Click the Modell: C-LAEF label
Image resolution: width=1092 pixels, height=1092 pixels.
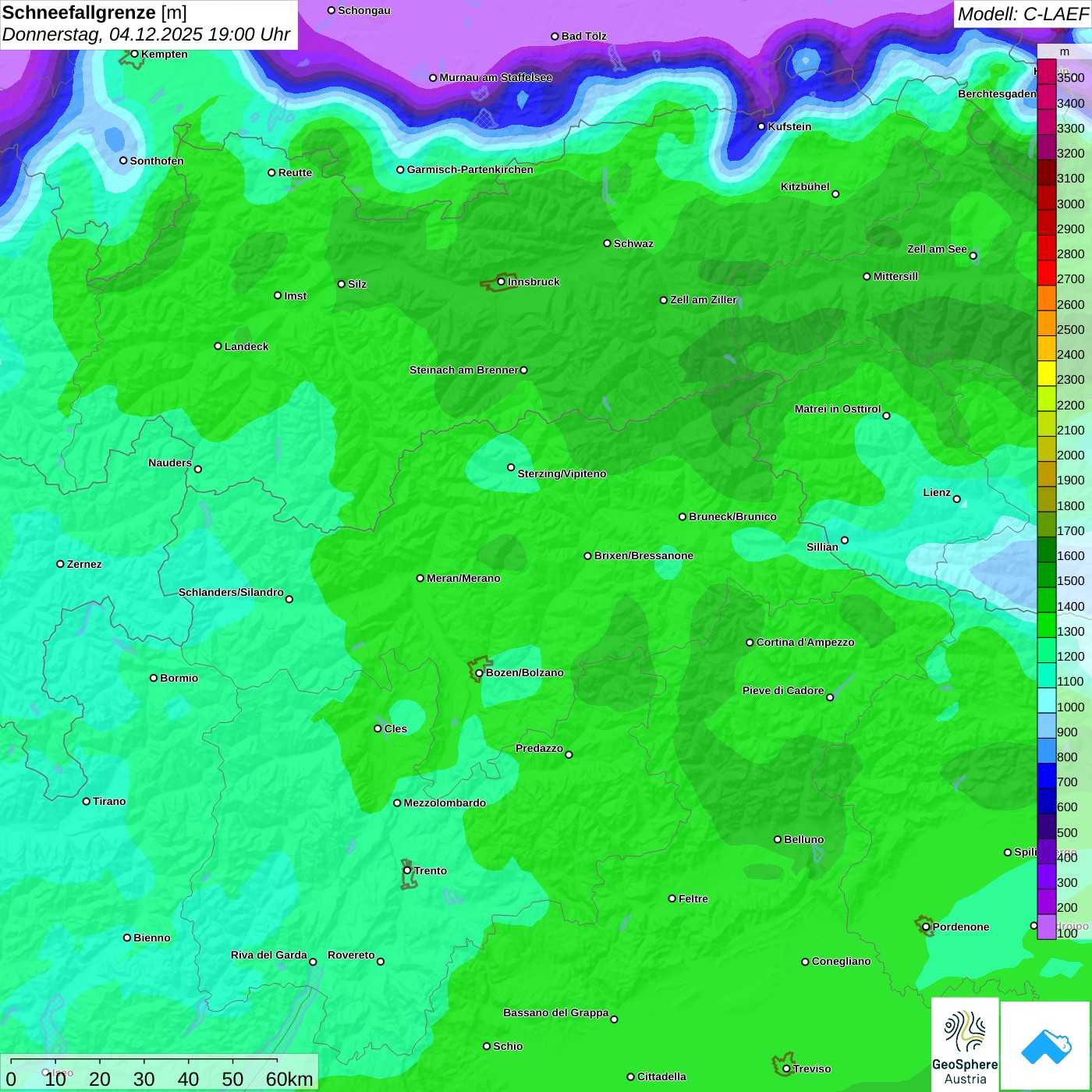pyautogui.click(x=1023, y=14)
